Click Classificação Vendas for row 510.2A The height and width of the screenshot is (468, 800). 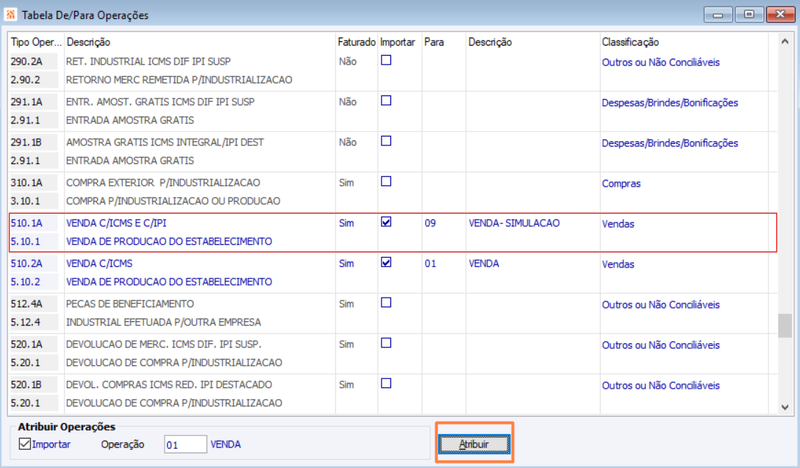click(x=618, y=264)
